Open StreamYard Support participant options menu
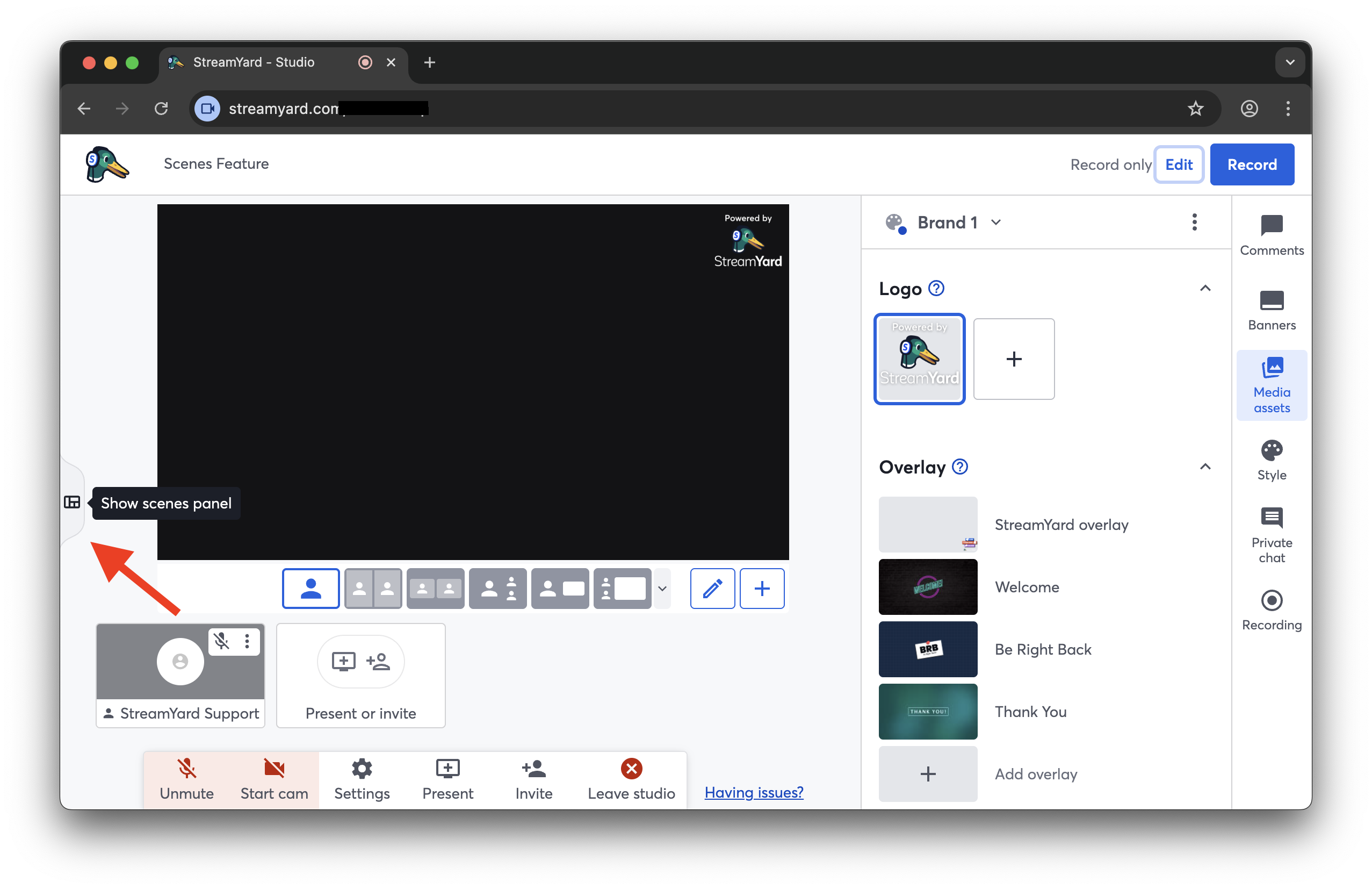1372x889 pixels. 247,641
